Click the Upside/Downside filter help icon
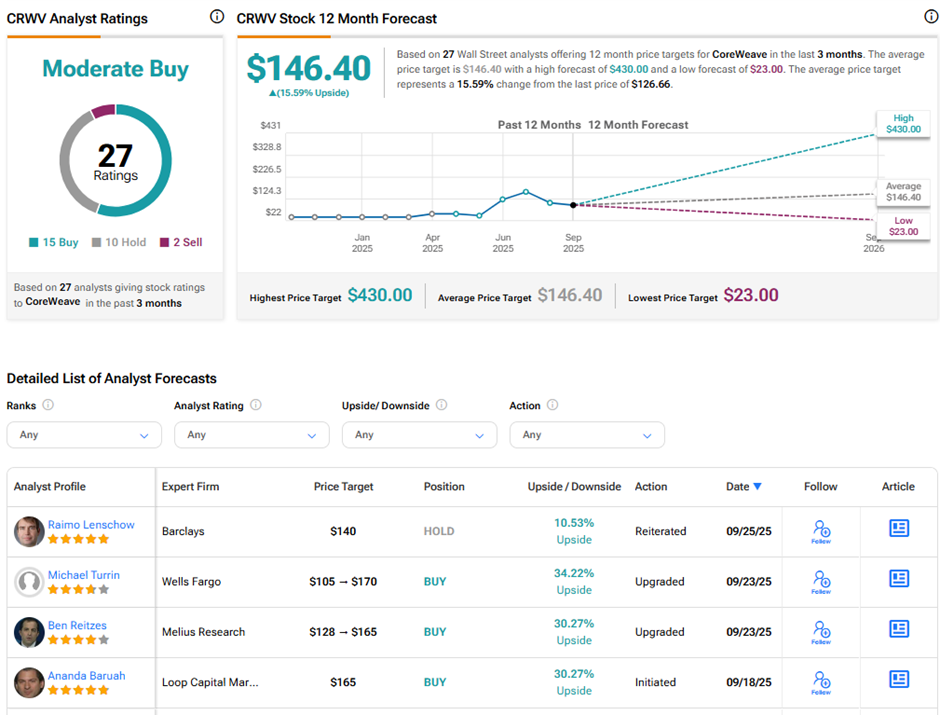This screenshot has height=715, width=940. pos(441,406)
